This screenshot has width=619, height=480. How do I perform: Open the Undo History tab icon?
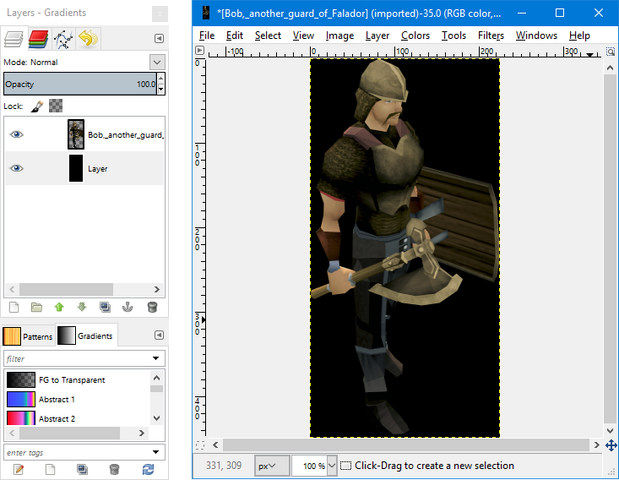88,39
